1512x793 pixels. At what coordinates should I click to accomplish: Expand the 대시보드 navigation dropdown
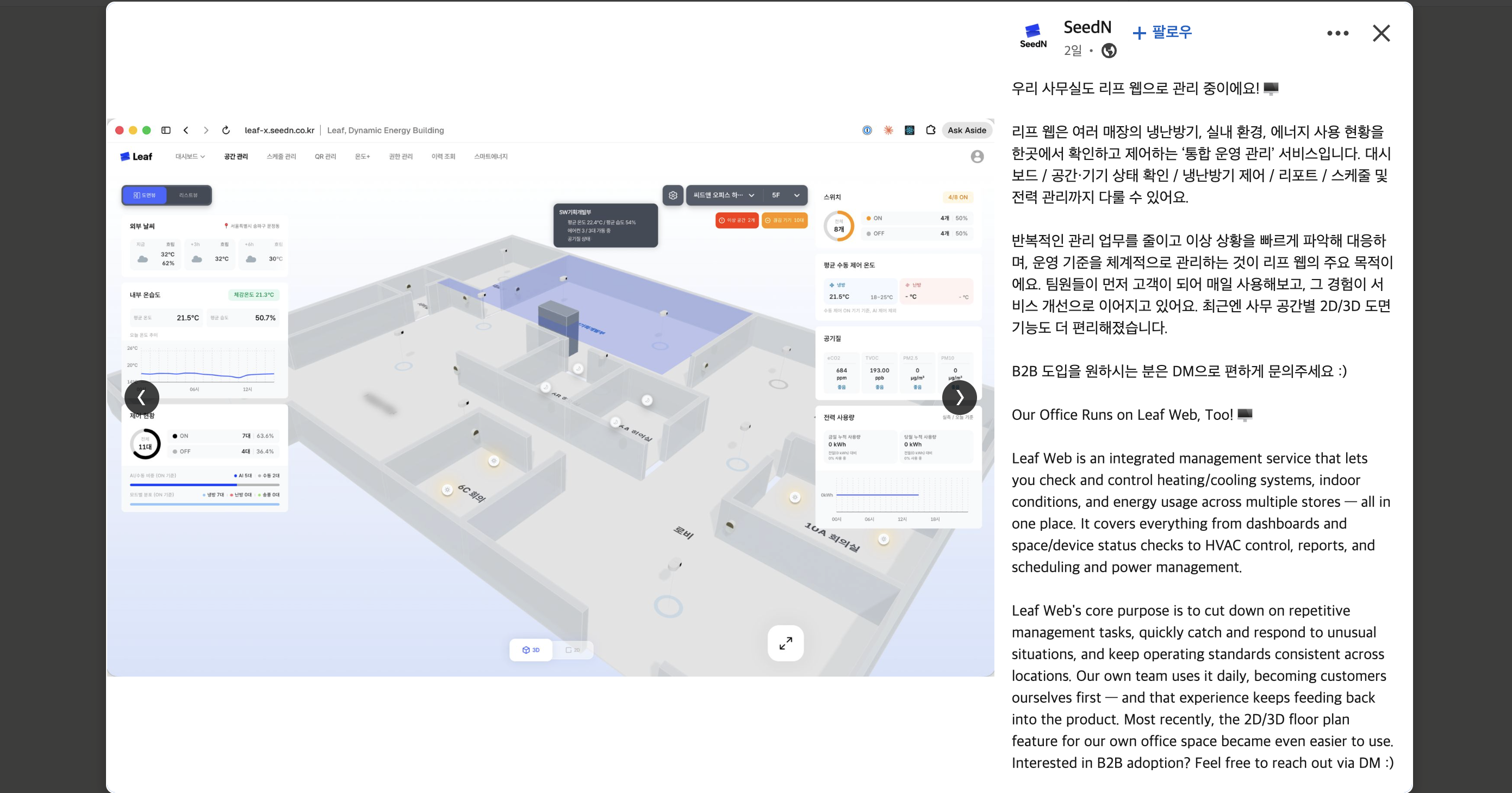[190, 157]
